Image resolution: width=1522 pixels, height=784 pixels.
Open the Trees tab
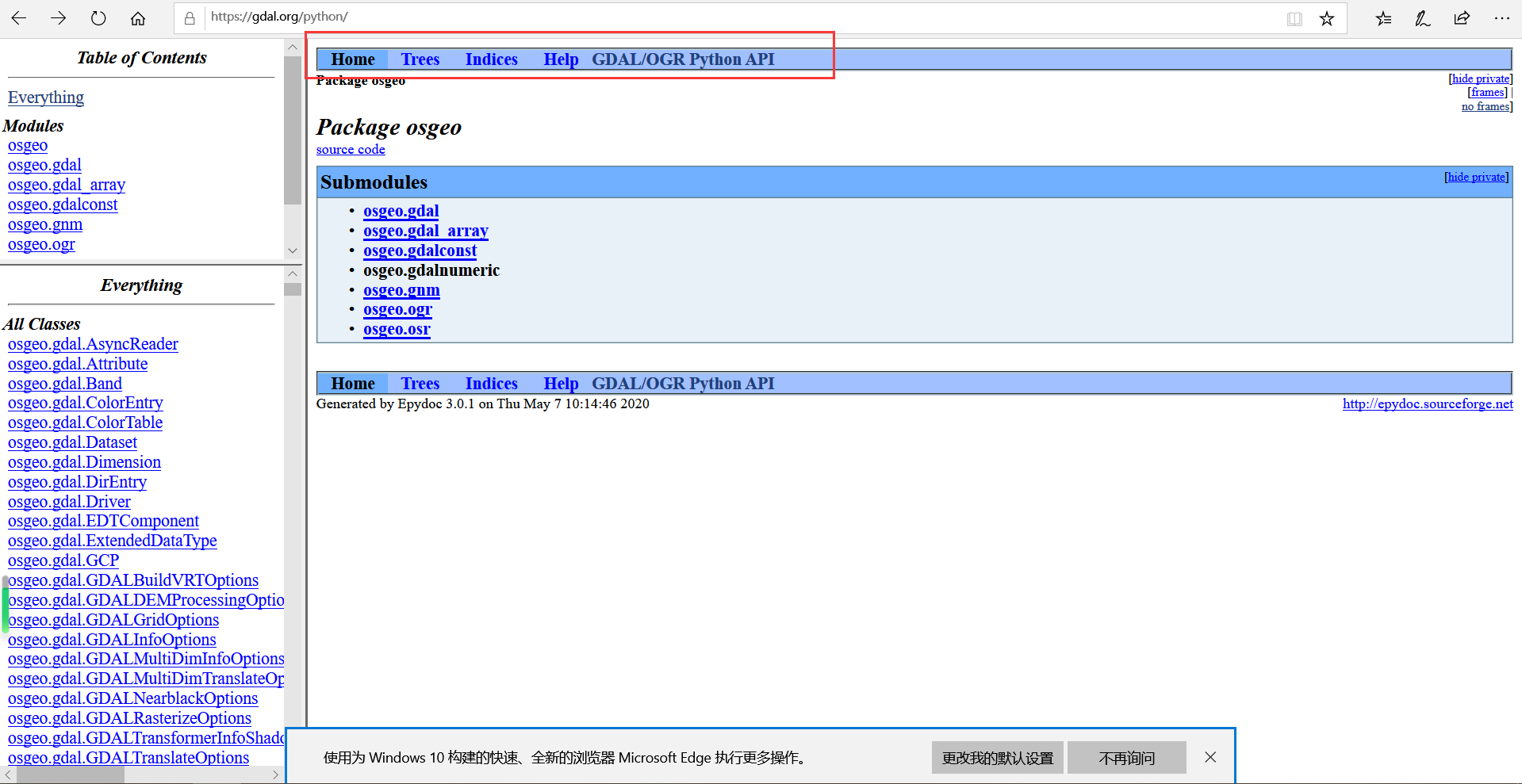pyautogui.click(x=420, y=59)
